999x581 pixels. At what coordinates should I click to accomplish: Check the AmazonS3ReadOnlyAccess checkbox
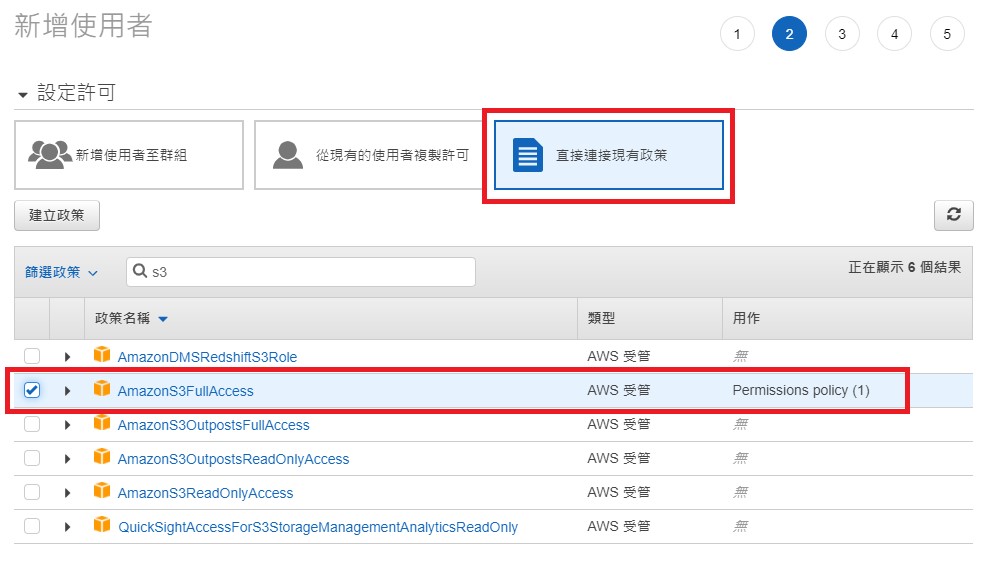coord(32,492)
